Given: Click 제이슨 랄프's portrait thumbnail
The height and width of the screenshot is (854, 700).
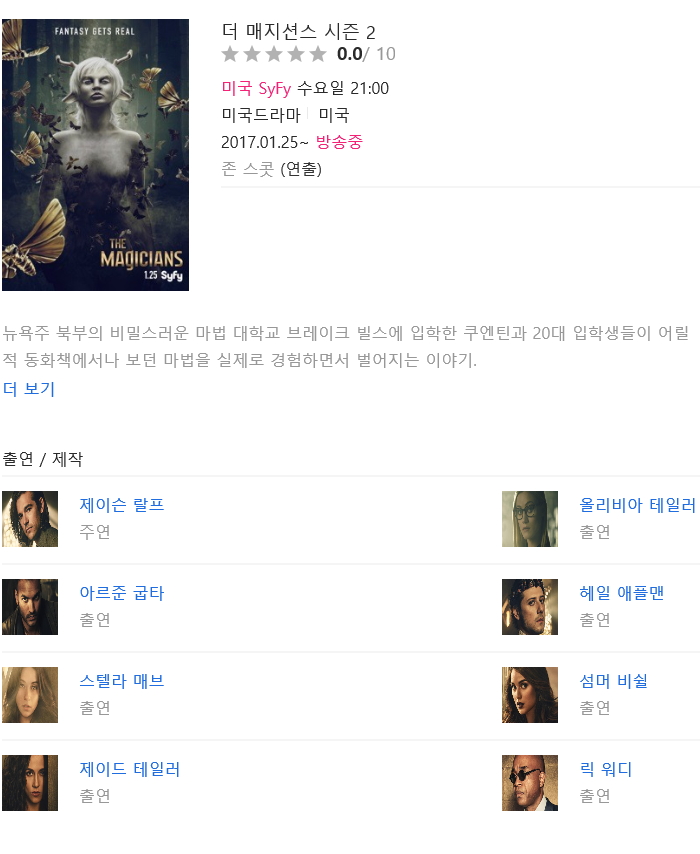Looking at the screenshot, I should (x=30, y=519).
